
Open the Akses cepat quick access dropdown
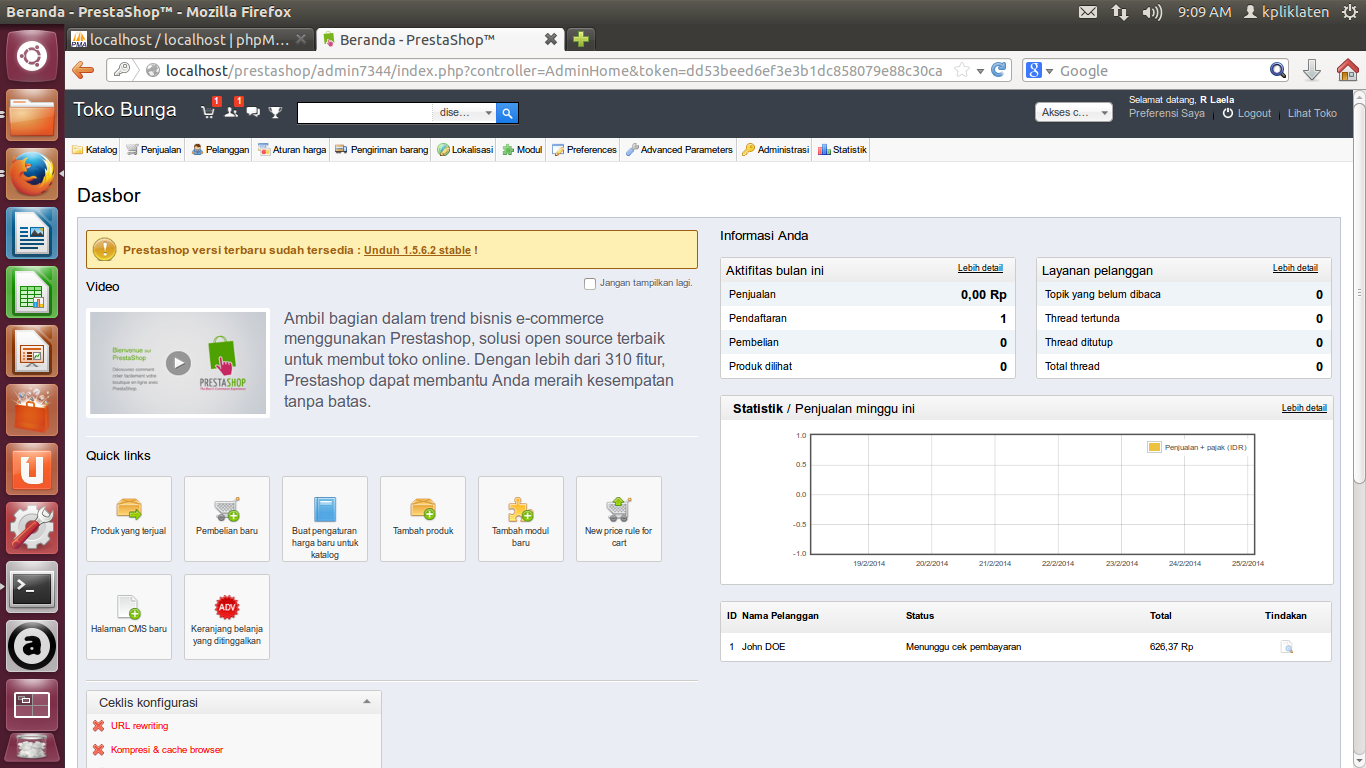(x=1074, y=113)
